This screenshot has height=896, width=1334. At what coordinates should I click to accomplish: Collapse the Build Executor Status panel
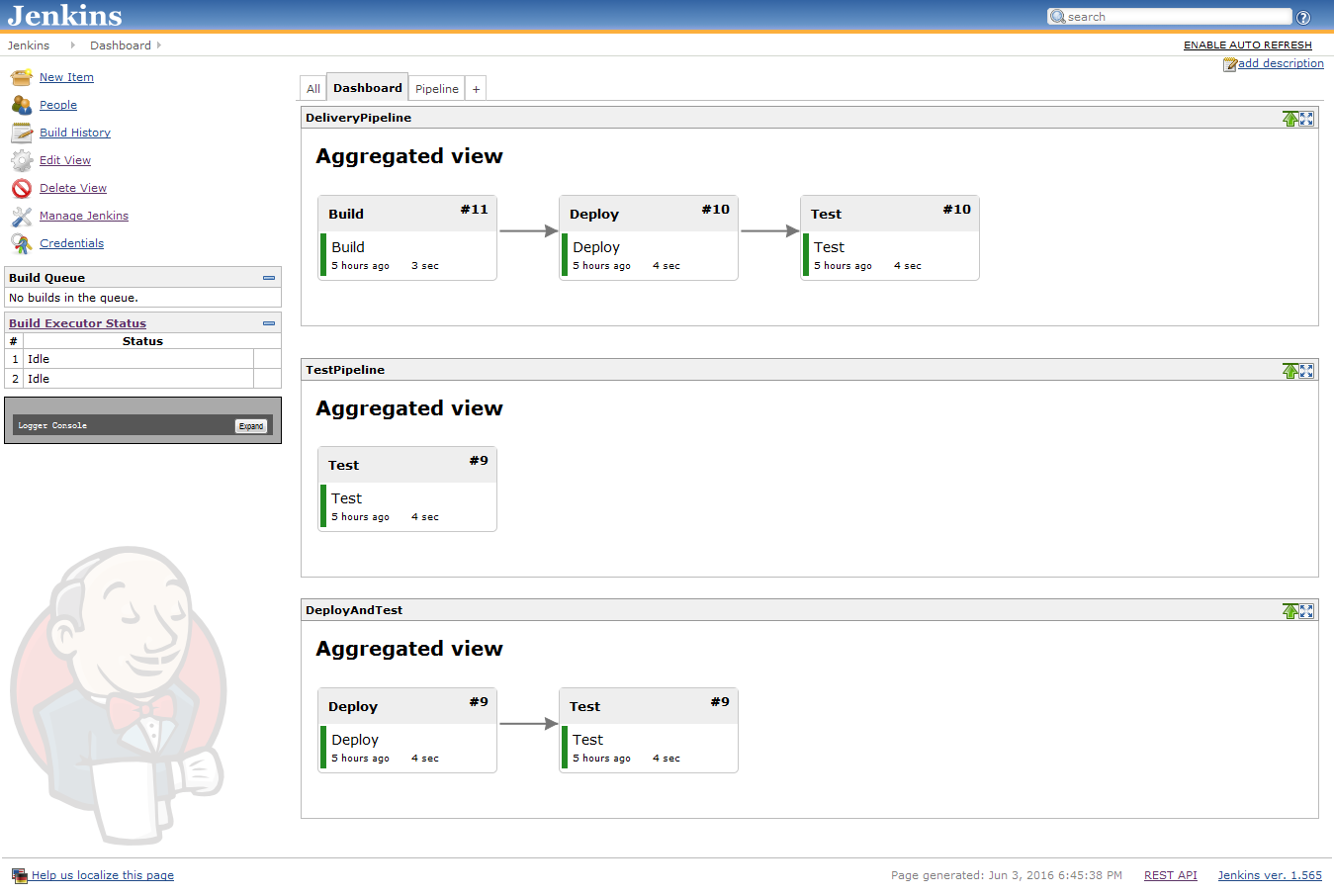(x=268, y=323)
